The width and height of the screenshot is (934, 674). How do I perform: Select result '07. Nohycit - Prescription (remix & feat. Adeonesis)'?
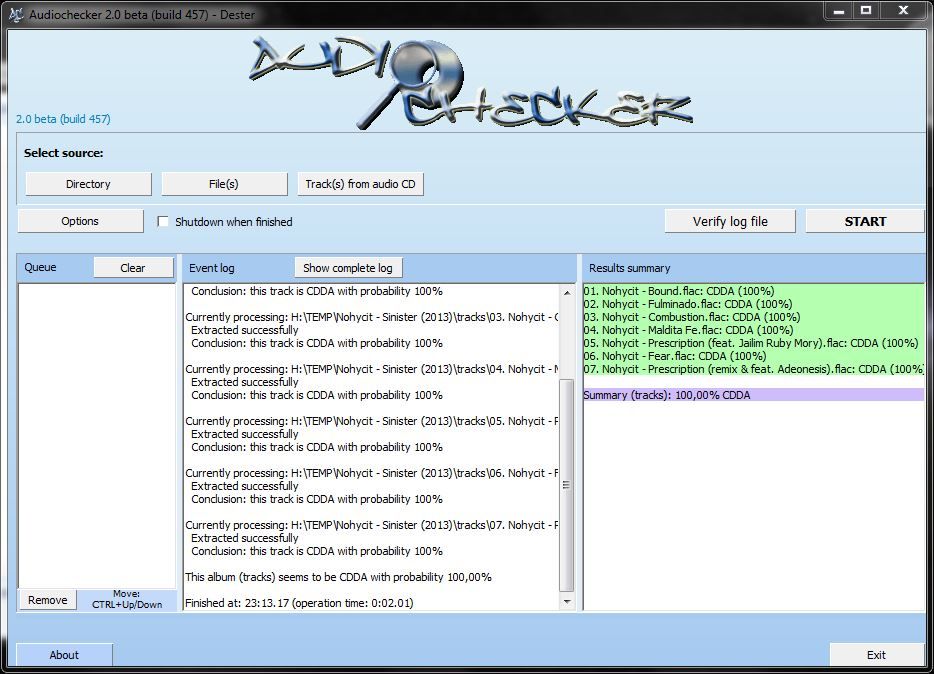754,369
